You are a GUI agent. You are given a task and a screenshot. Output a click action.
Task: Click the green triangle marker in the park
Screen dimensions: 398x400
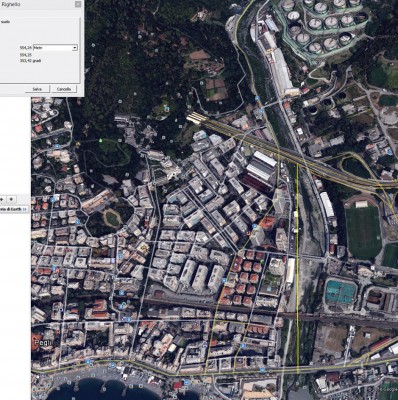[x=100, y=140]
